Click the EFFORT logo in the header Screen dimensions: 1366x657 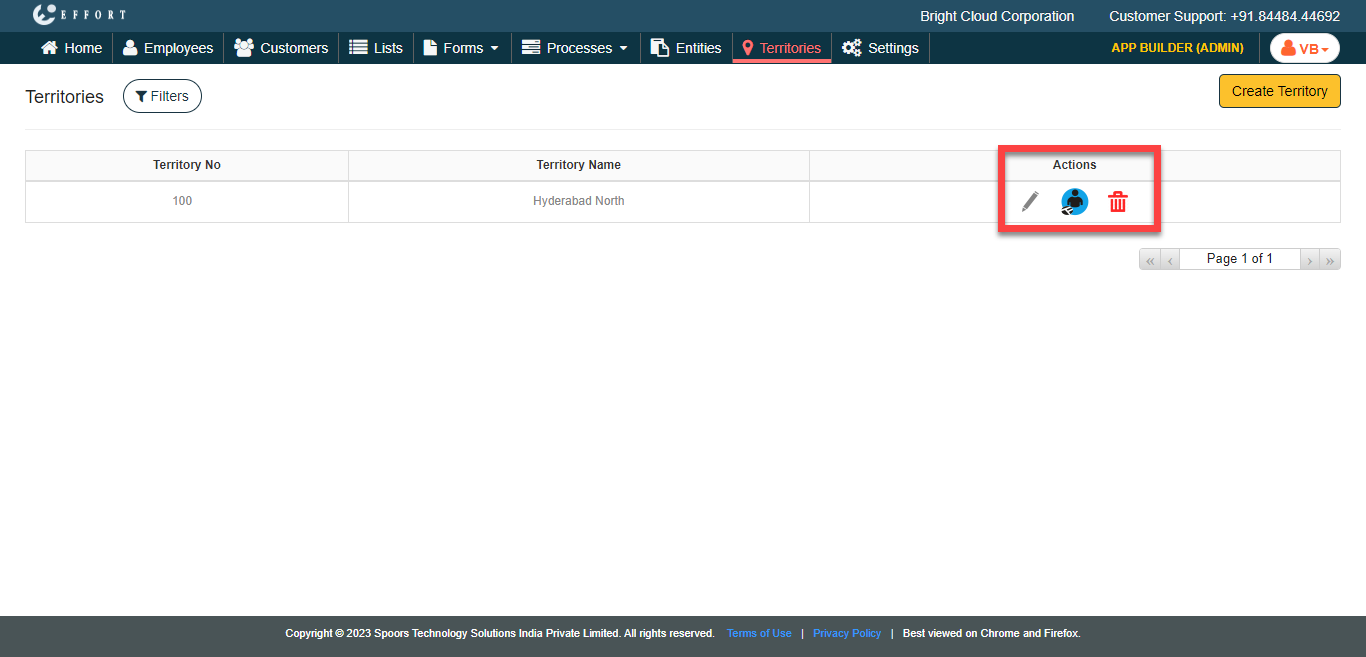click(x=79, y=15)
